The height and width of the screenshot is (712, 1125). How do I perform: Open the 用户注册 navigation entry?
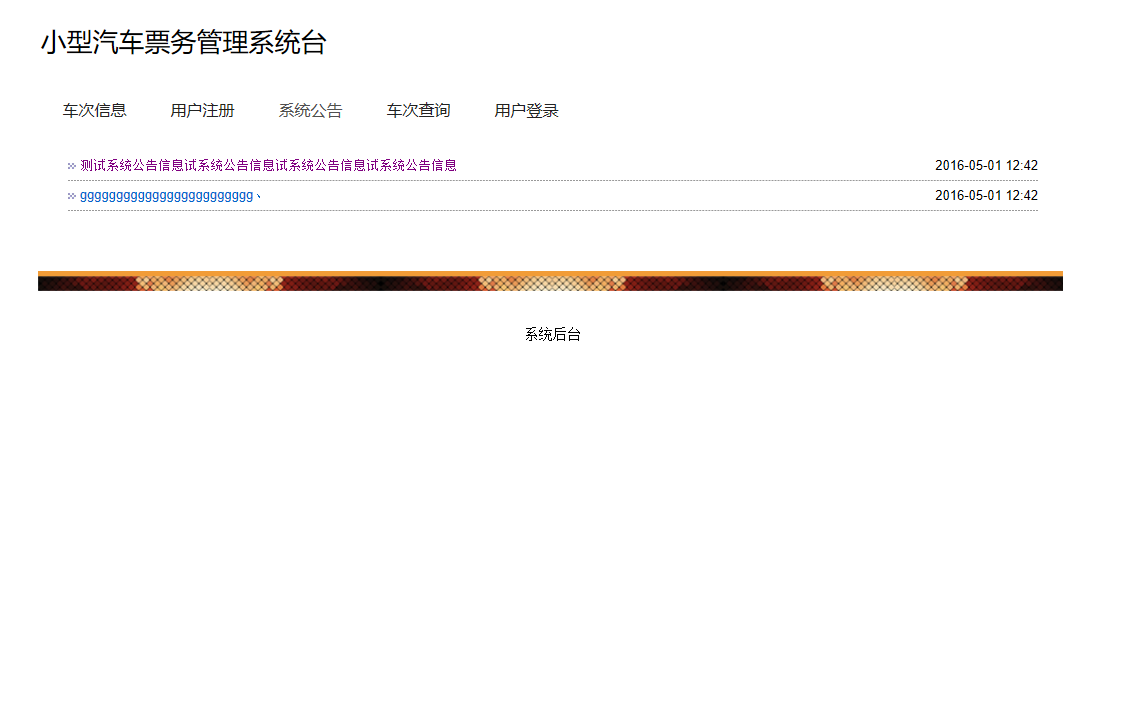[x=202, y=111]
